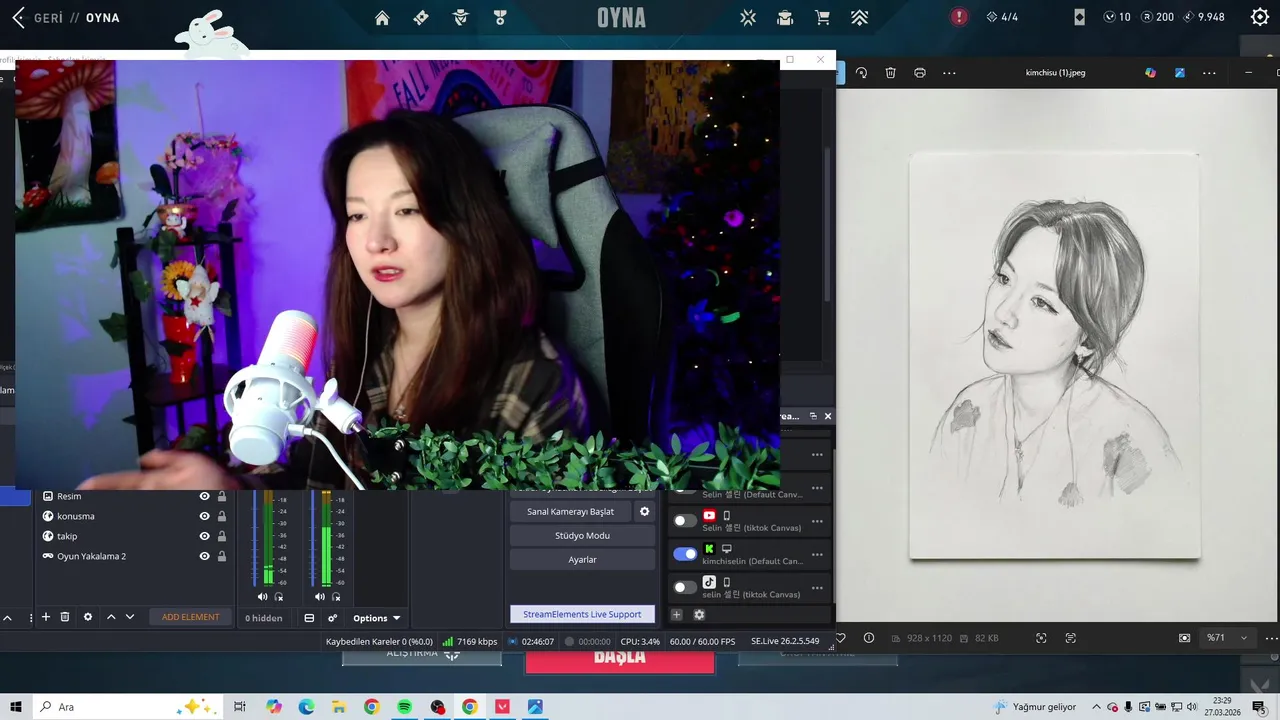Click Sanal Kamerayı Başlat button
This screenshot has height=720, width=1280.
570,511
